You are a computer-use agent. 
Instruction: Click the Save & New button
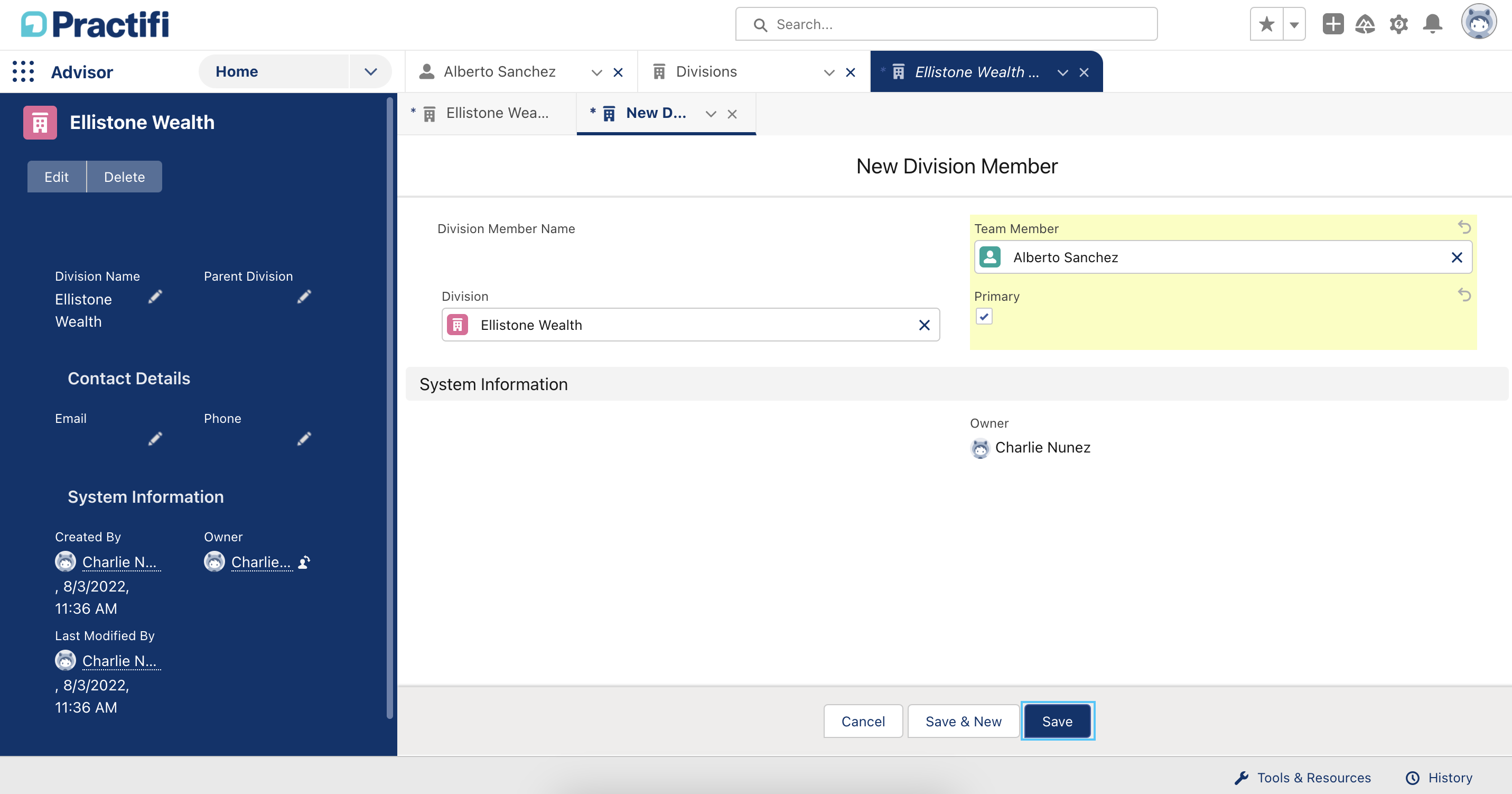963,721
